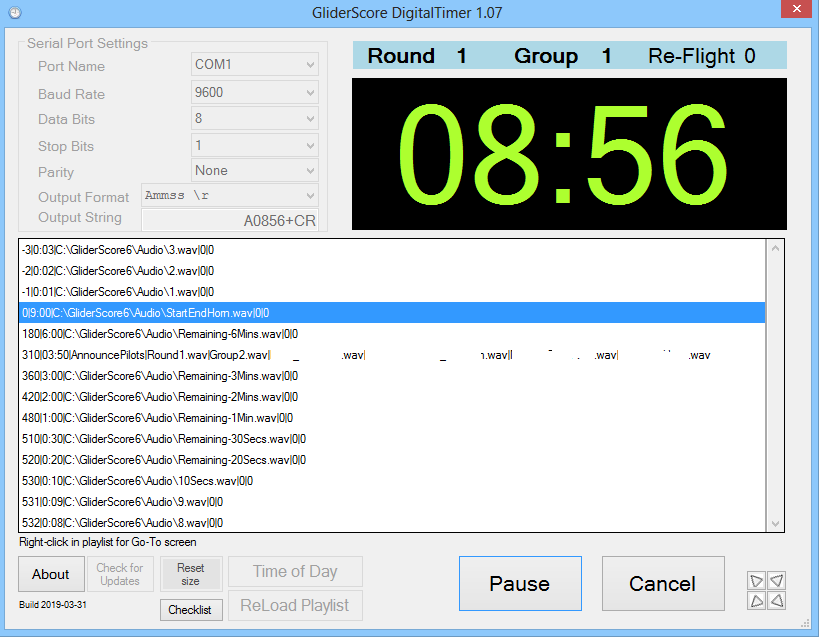Close the GliderScore DigitalTimer window
The height and width of the screenshot is (637, 819).
coord(797,9)
